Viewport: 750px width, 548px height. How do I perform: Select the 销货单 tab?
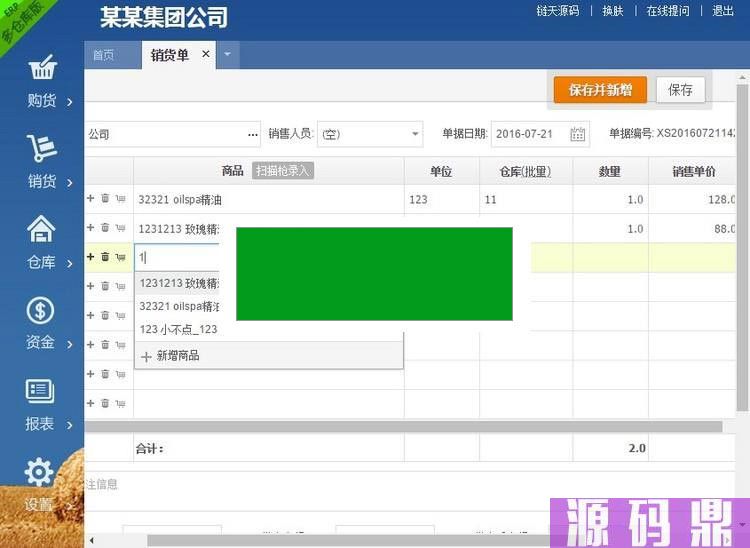[170, 55]
